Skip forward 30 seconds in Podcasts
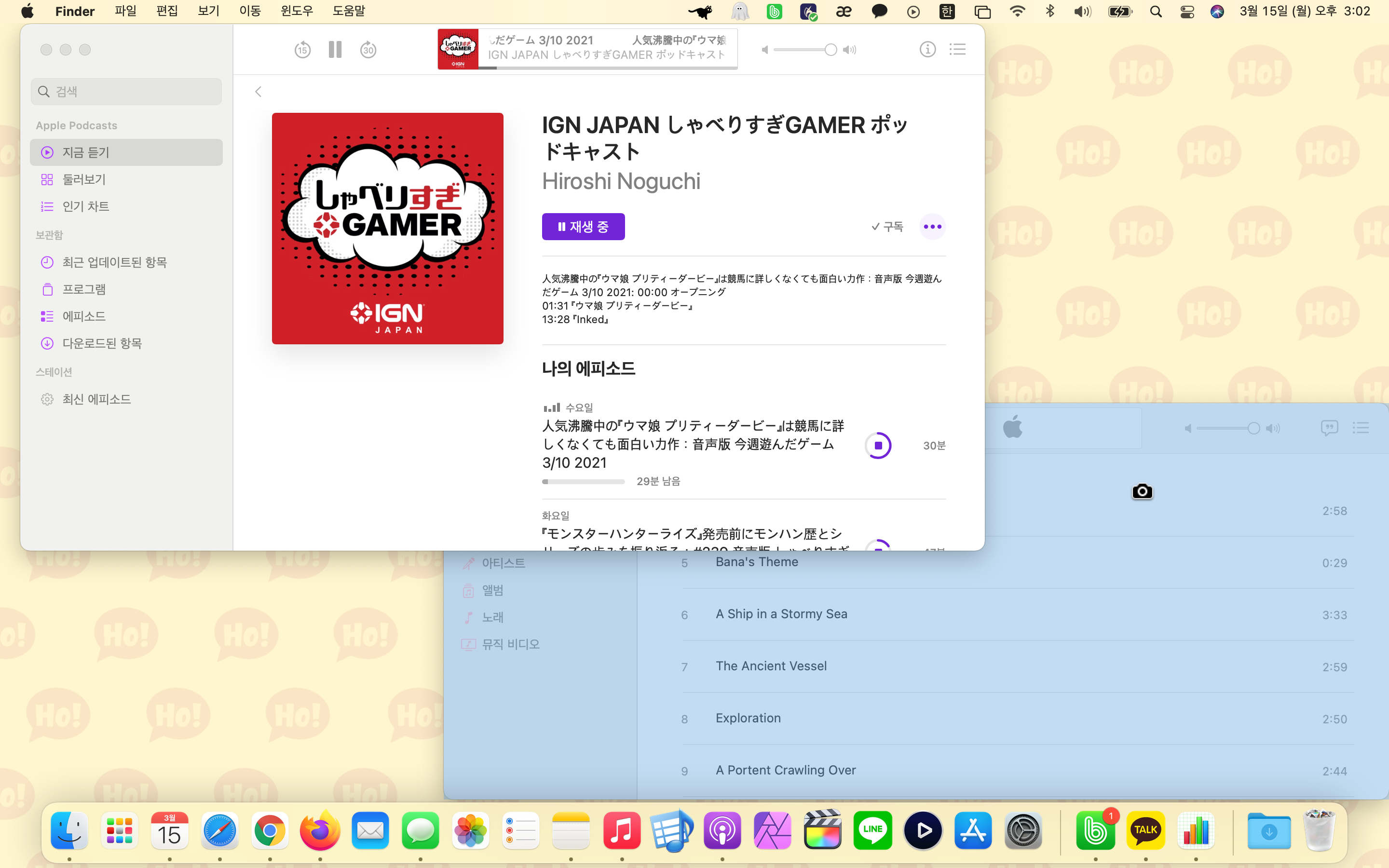This screenshot has width=1389, height=868. click(368, 50)
